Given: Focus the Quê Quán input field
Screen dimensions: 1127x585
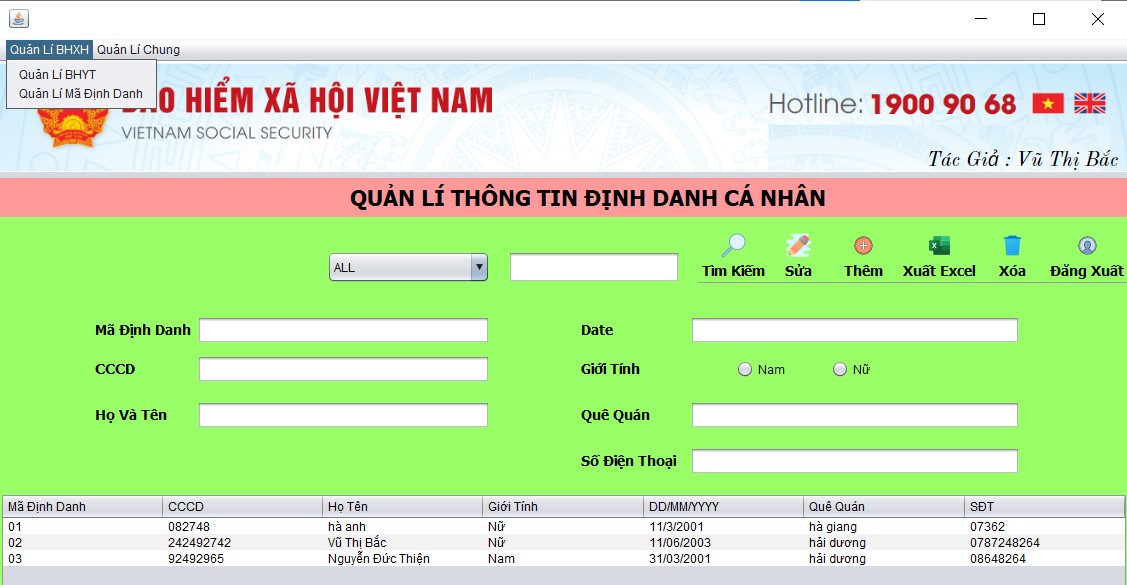Looking at the screenshot, I should [x=855, y=415].
